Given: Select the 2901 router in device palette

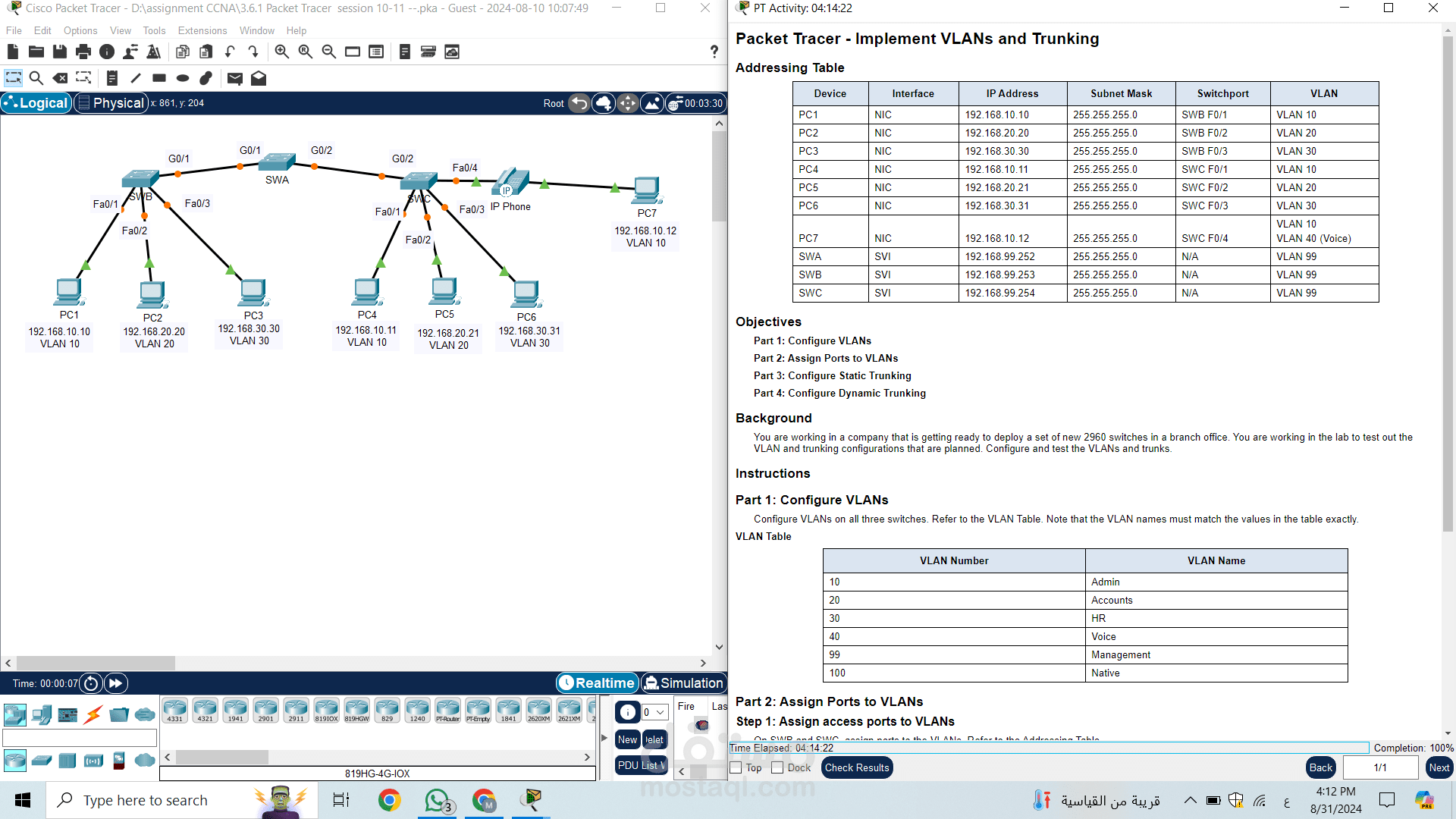Looking at the screenshot, I should point(266,708).
